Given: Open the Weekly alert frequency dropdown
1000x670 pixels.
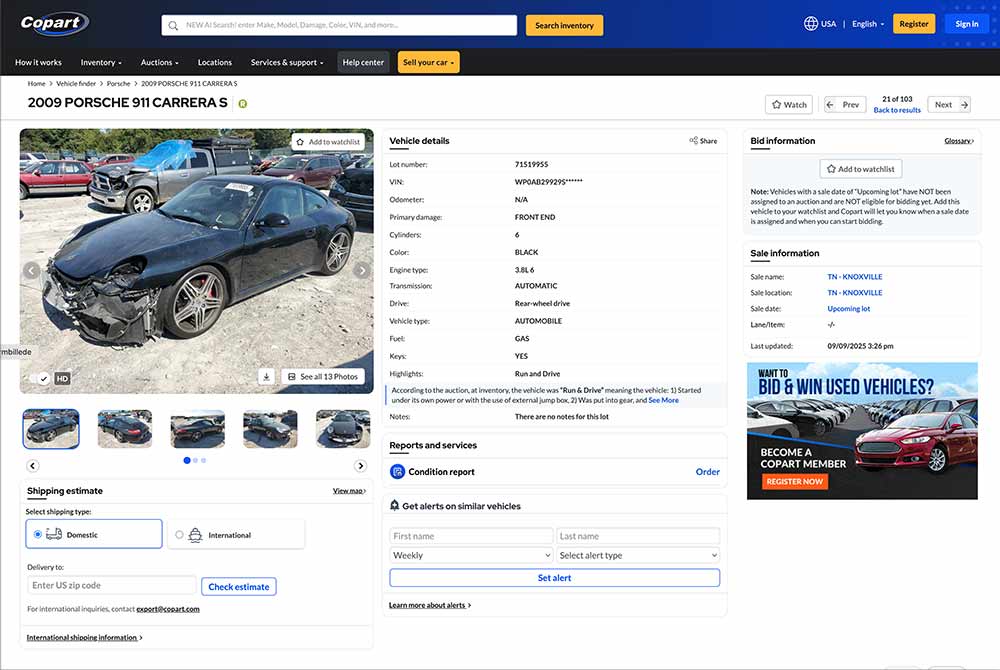Looking at the screenshot, I should pos(470,555).
